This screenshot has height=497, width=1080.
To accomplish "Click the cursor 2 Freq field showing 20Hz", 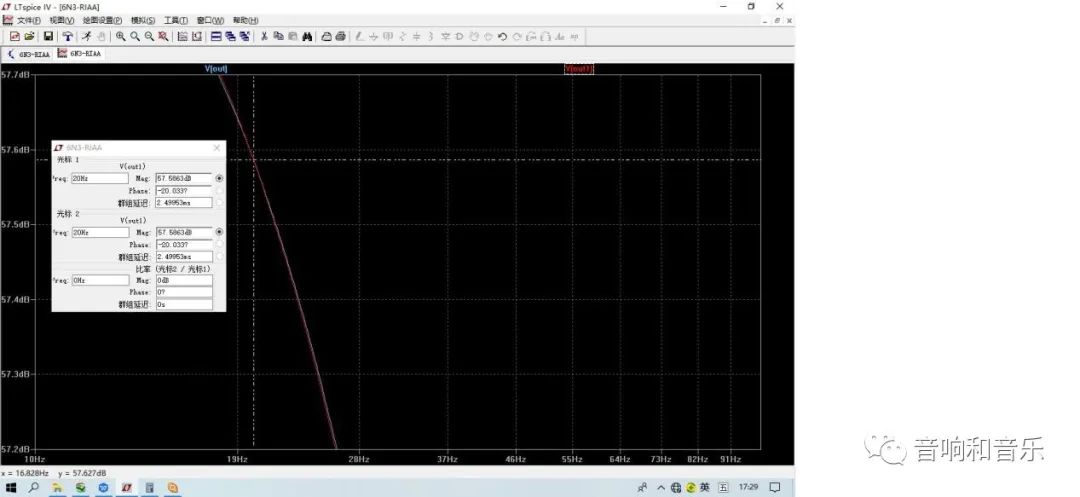I will [x=100, y=233].
